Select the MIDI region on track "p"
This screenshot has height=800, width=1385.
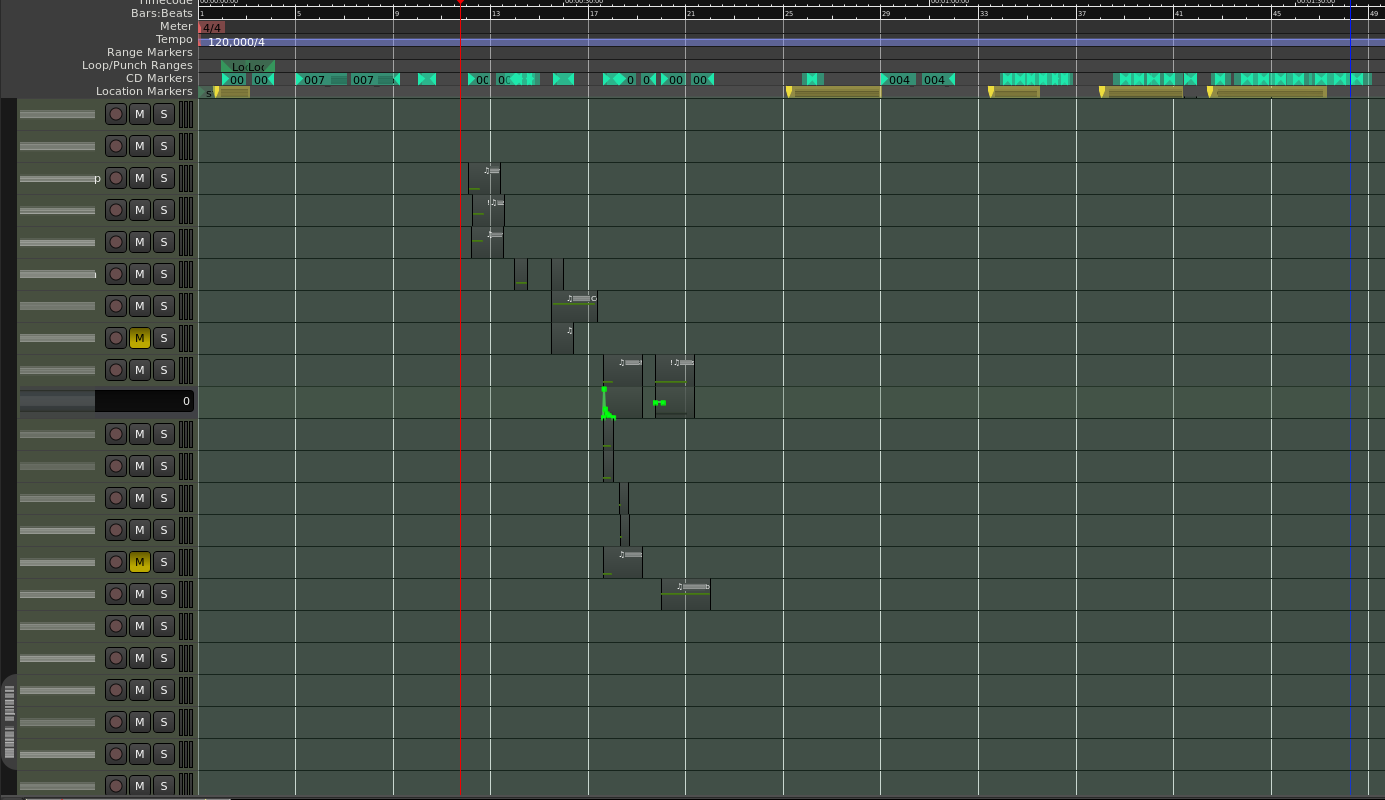pos(485,178)
